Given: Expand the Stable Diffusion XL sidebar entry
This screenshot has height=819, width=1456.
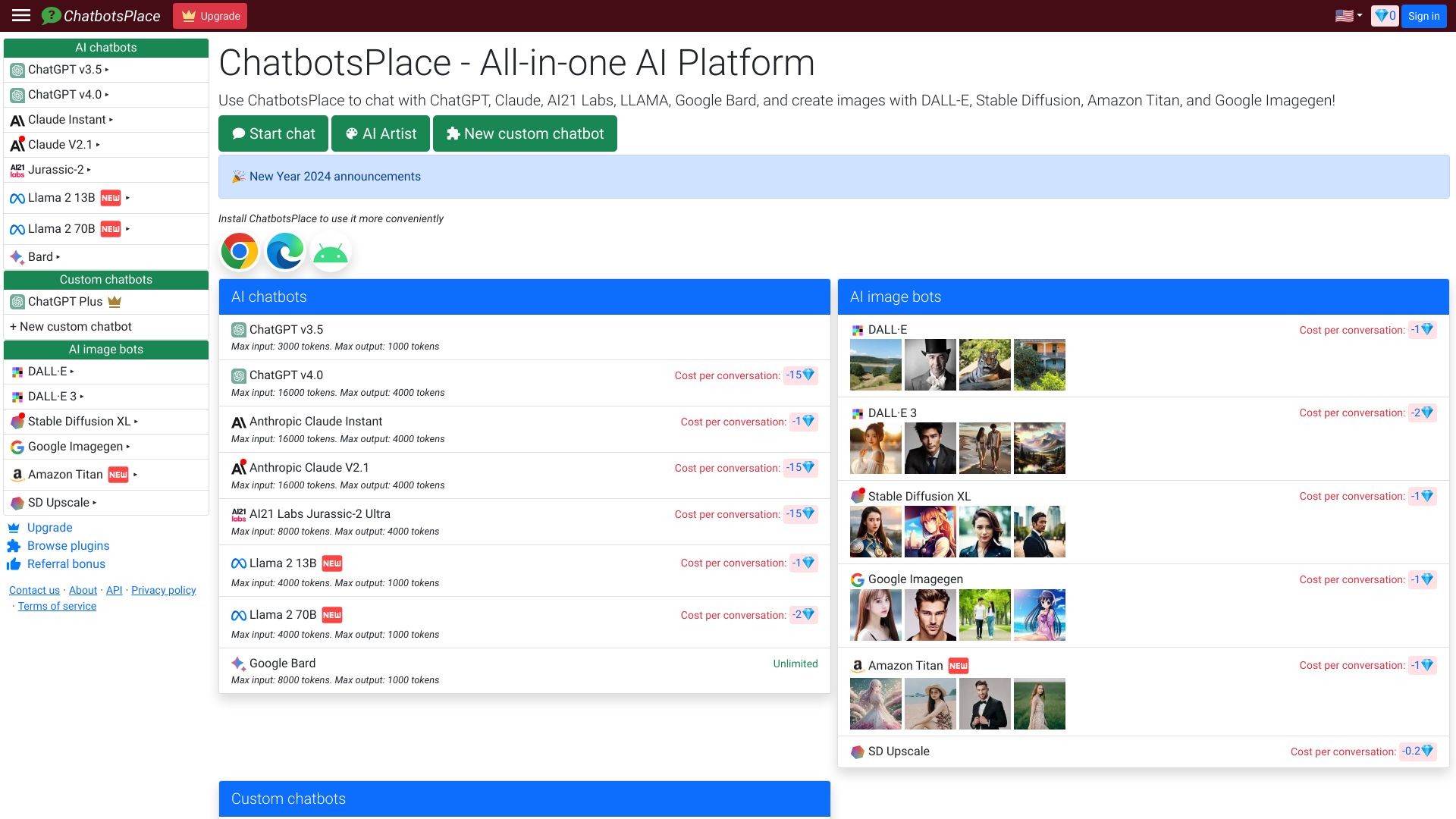Looking at the screenshot, I should [x=81, y=421].
